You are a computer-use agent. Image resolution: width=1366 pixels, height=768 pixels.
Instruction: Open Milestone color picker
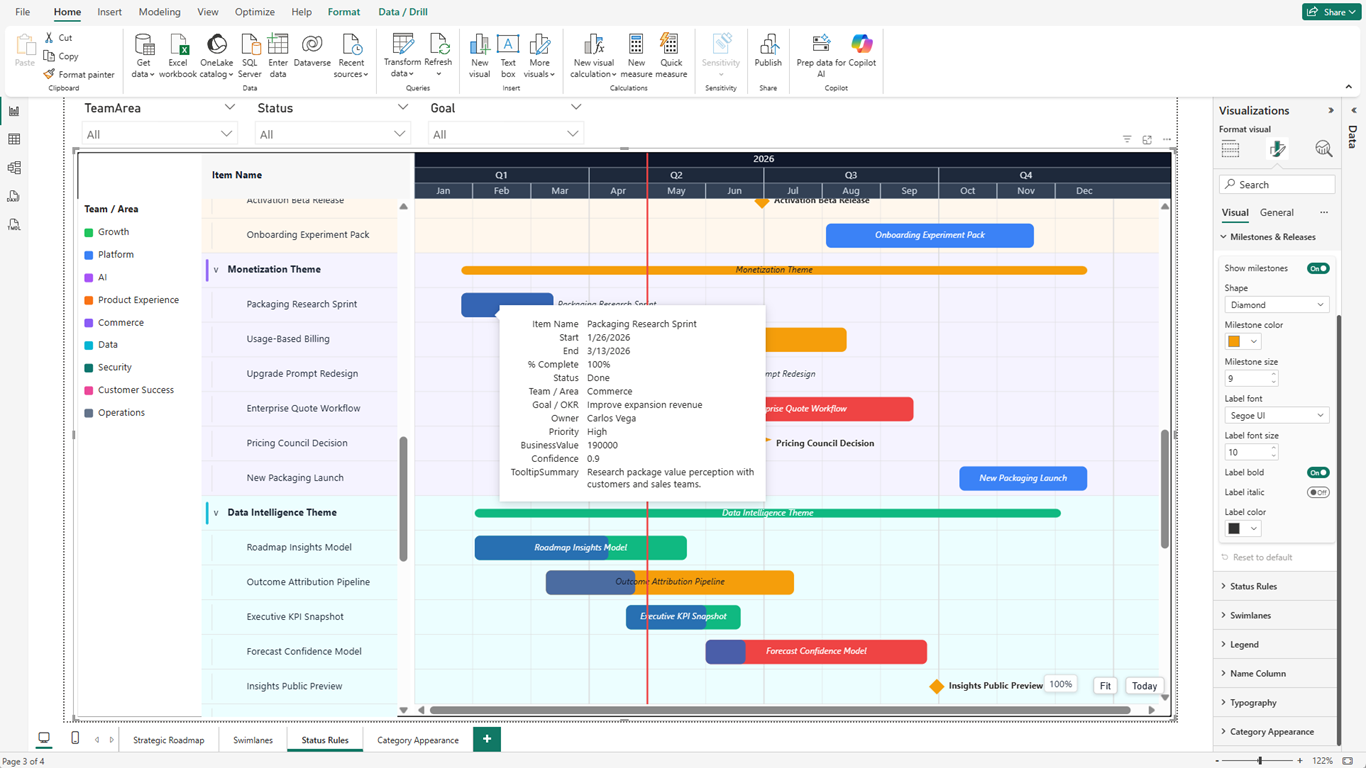point(1243,342)
